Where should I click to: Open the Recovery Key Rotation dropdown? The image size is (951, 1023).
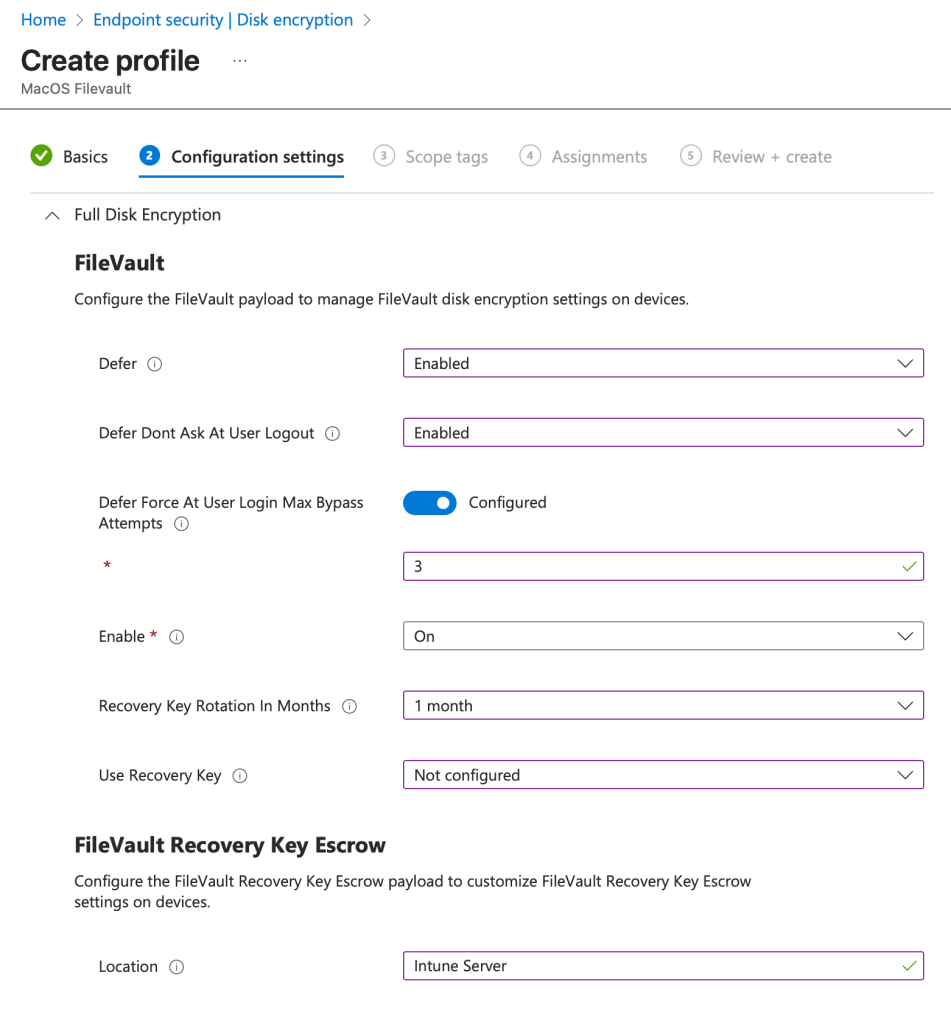point(662,706)
